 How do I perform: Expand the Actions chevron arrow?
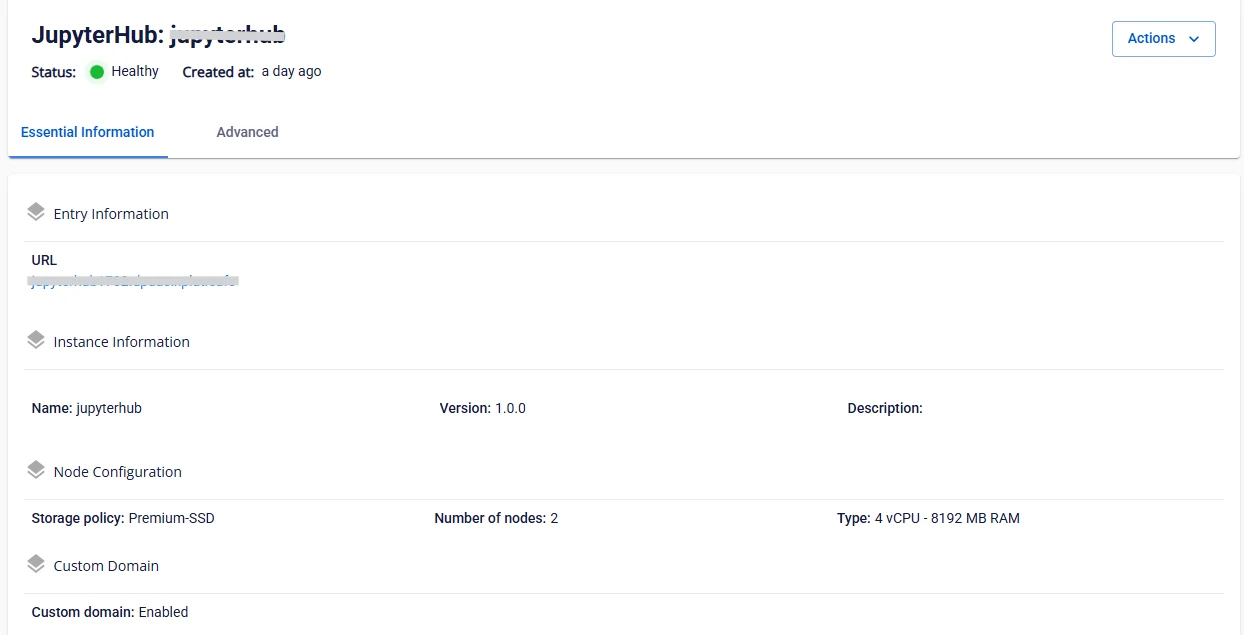[x=1193, y=39]
